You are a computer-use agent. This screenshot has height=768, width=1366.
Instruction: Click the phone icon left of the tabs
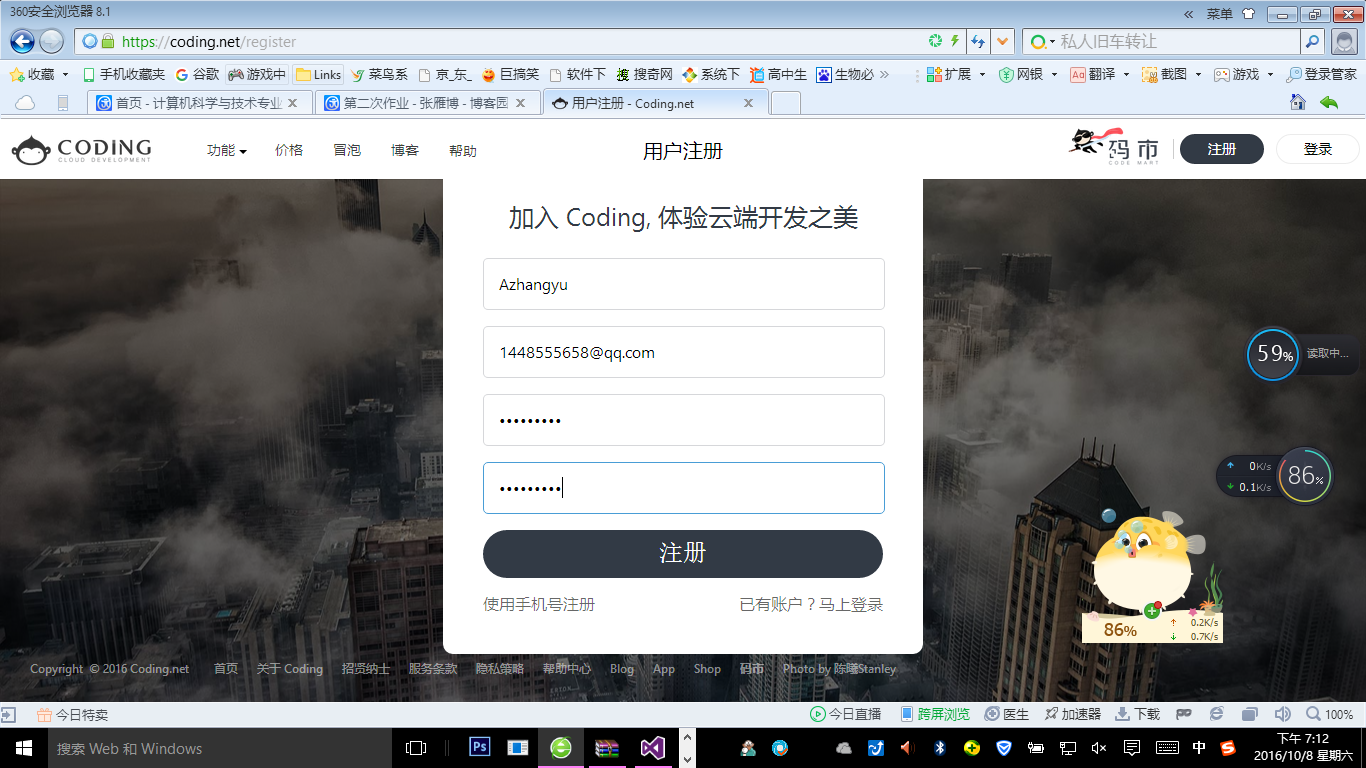tap(63, 103)
